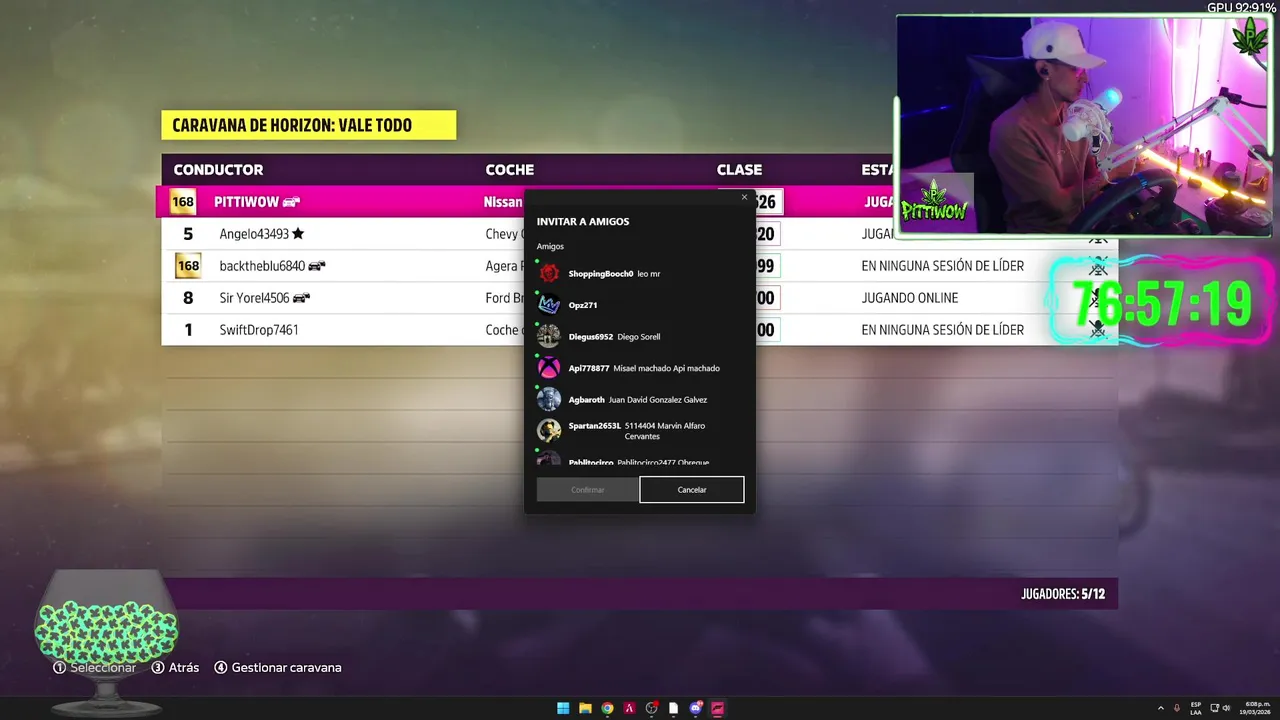Pick Diegus6952's profile picture
Viewport: 1280px width, 720px height.
549,336
